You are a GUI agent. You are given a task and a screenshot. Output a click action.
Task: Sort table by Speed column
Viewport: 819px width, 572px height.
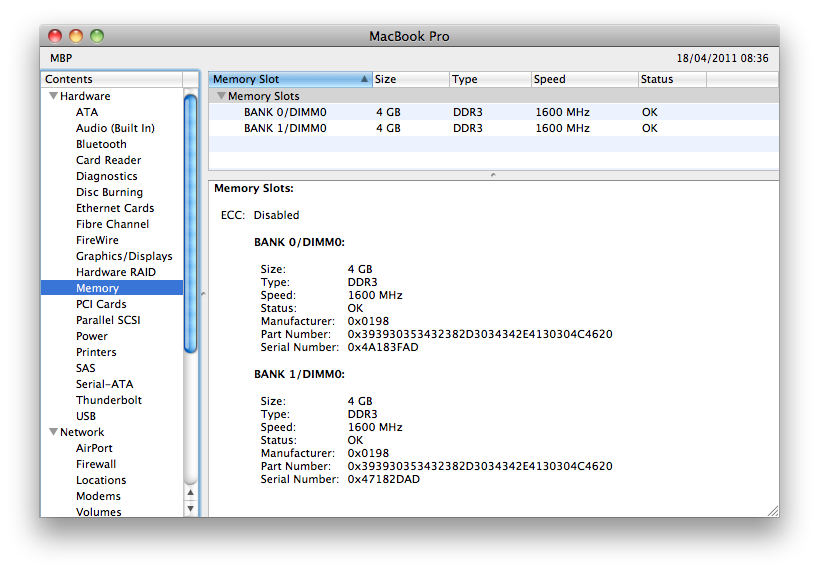(x=584, y=79)
